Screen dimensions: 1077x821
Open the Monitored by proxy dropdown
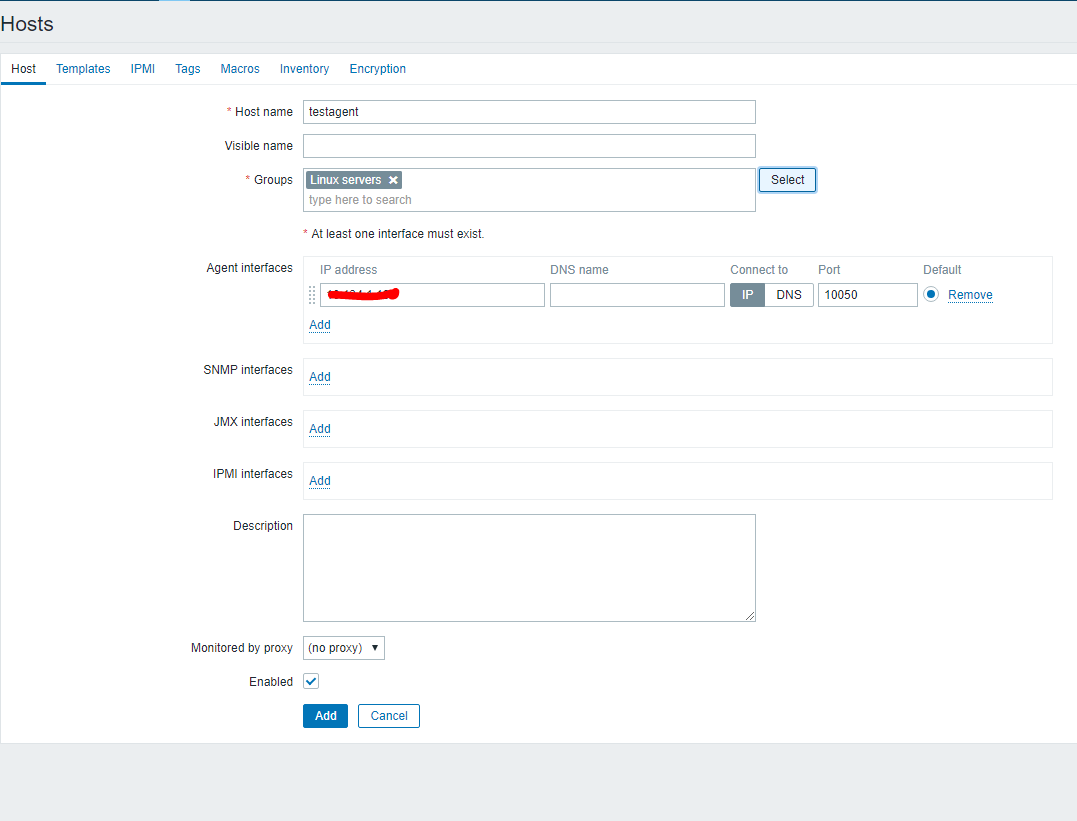[x=343, y=648]
